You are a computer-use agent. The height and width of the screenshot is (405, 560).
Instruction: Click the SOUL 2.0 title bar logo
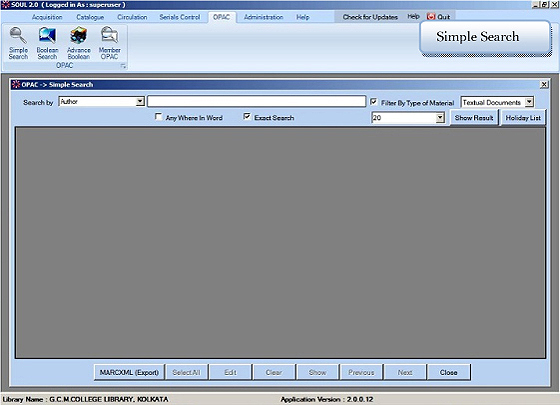(x=5, y=5)
